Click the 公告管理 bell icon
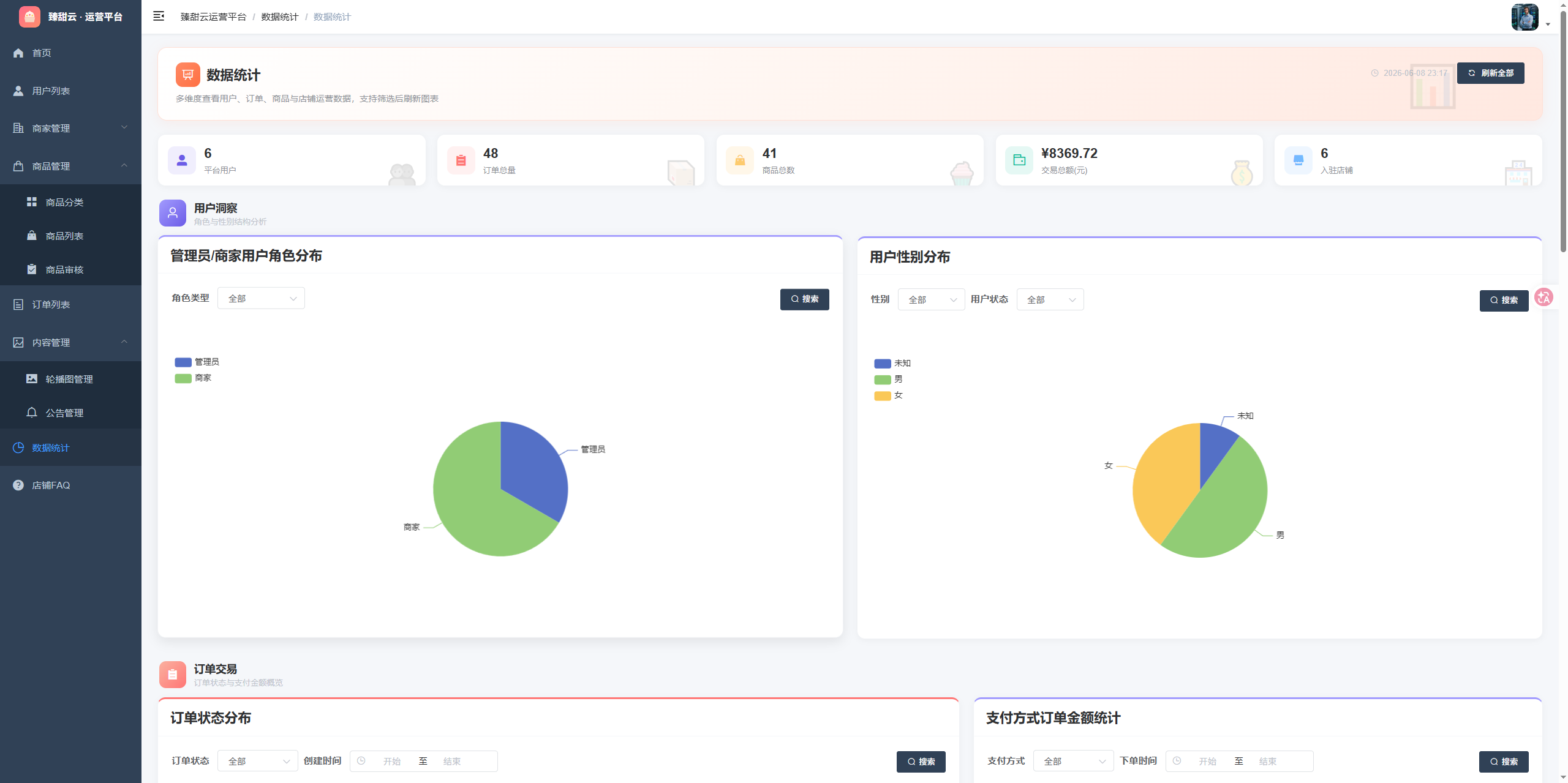This screenshot has width=1568, height=783. tap(32, 413)
